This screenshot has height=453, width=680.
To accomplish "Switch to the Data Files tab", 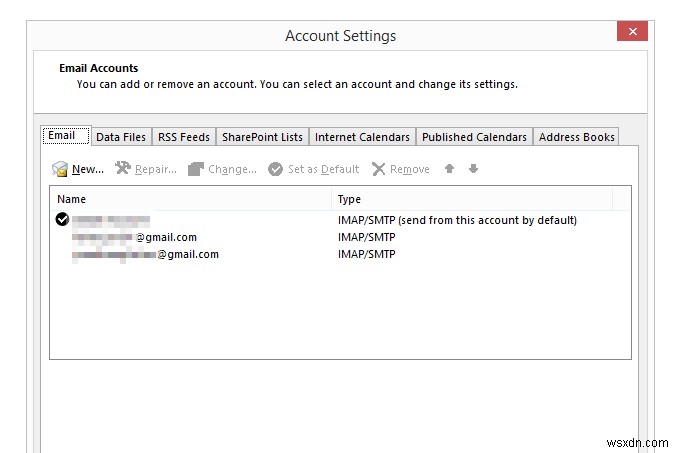I will click(x=121, y=137).
